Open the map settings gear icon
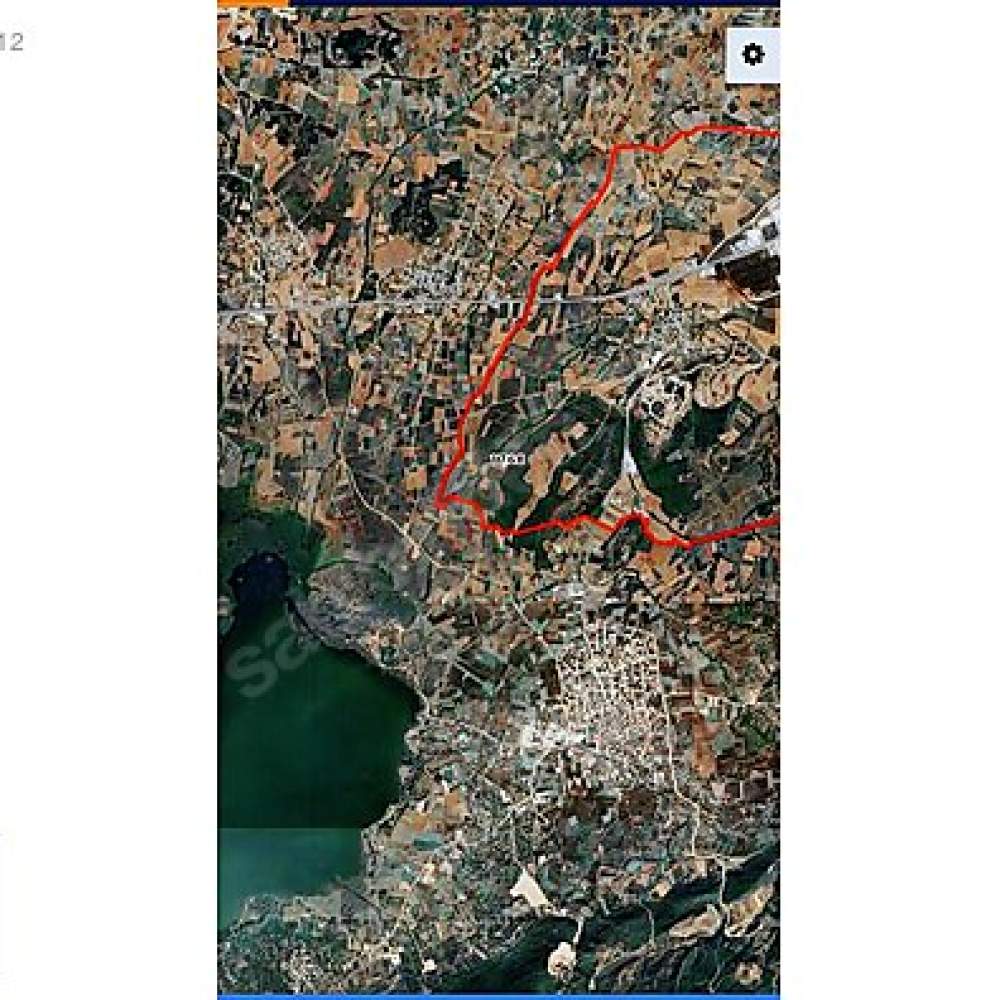The height and width of the screenshot is (1000, 1000). tap(753, 55)
